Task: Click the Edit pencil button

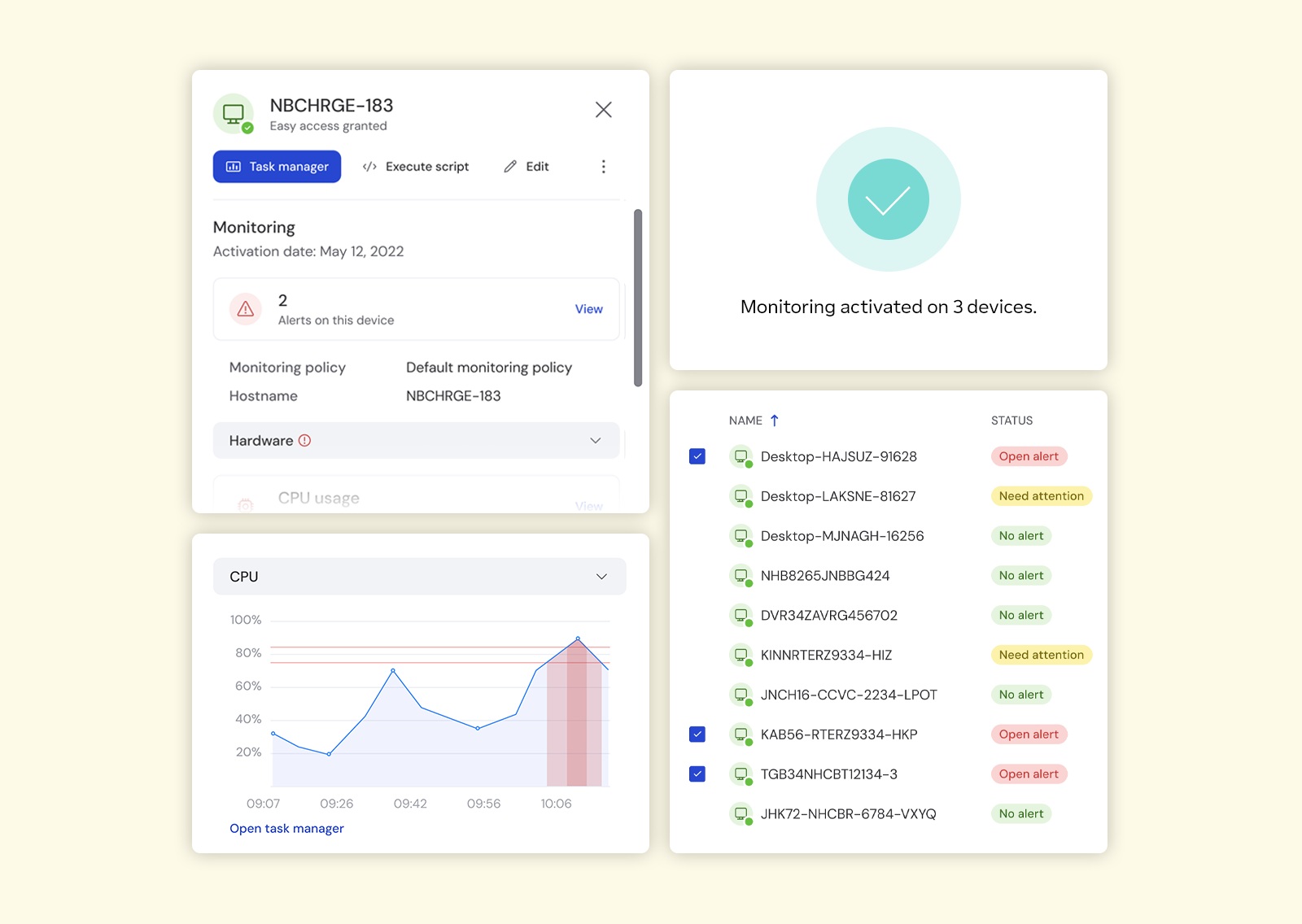Action: coord(526,167)
